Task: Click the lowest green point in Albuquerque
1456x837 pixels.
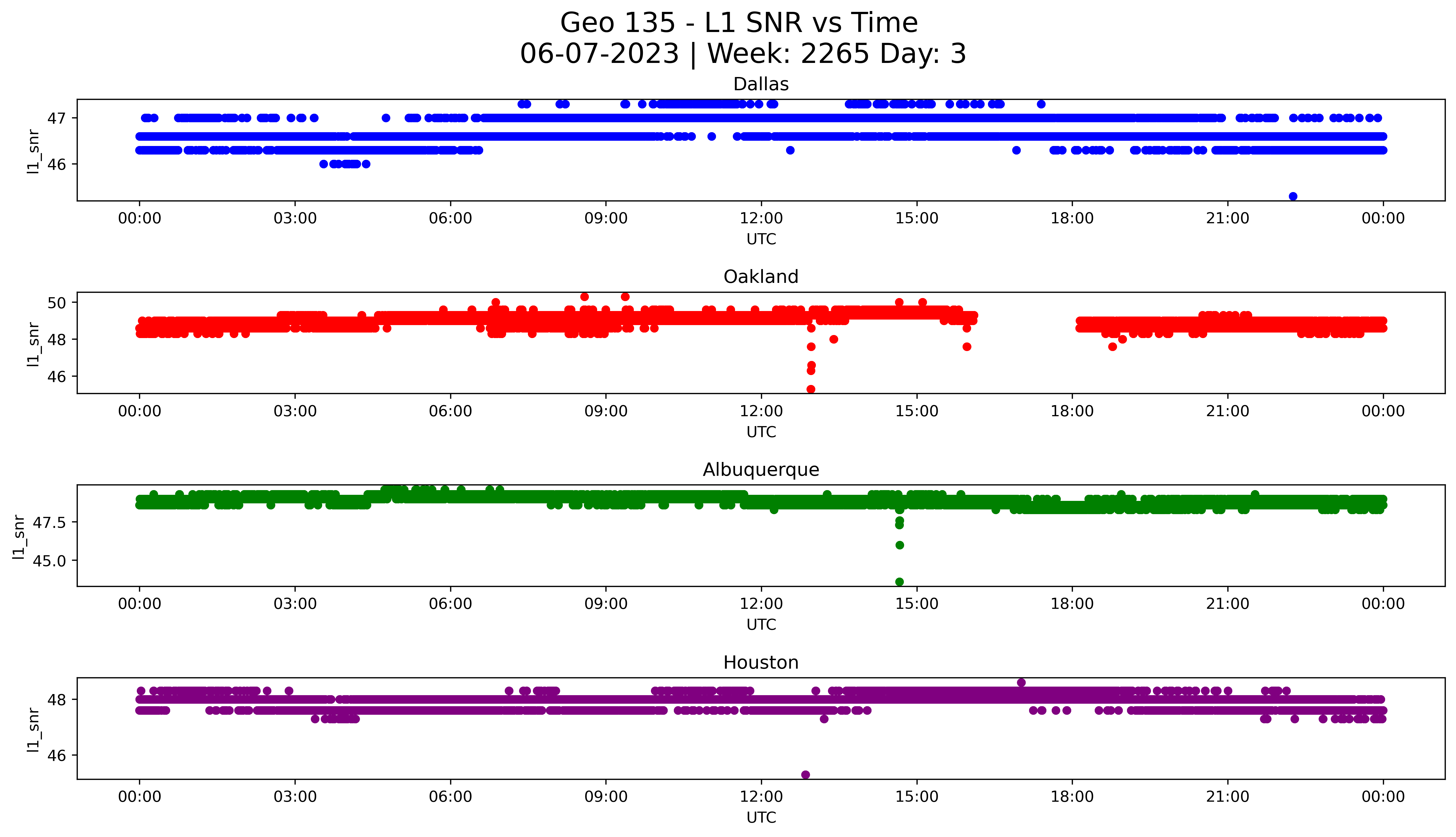Action: pos(899,582)
